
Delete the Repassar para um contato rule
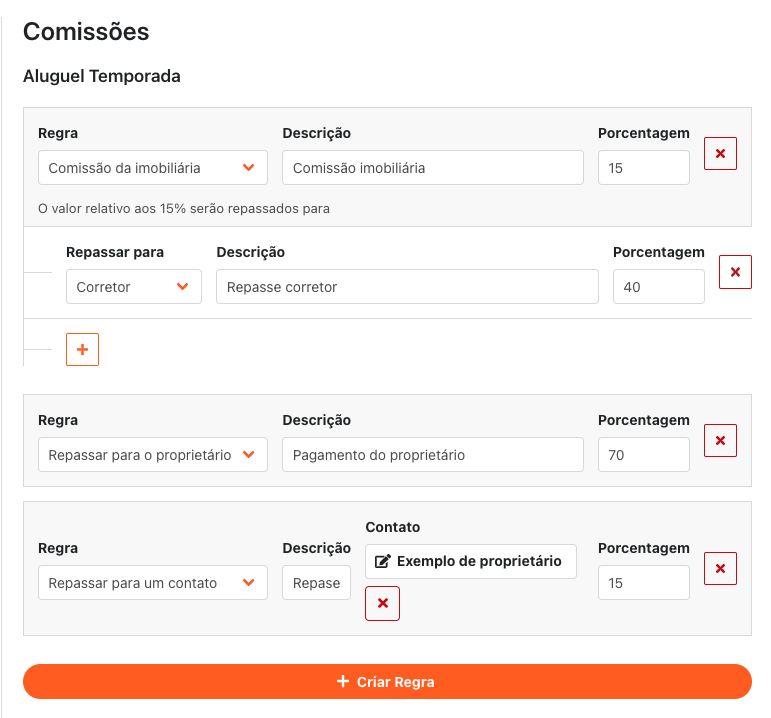720,568
